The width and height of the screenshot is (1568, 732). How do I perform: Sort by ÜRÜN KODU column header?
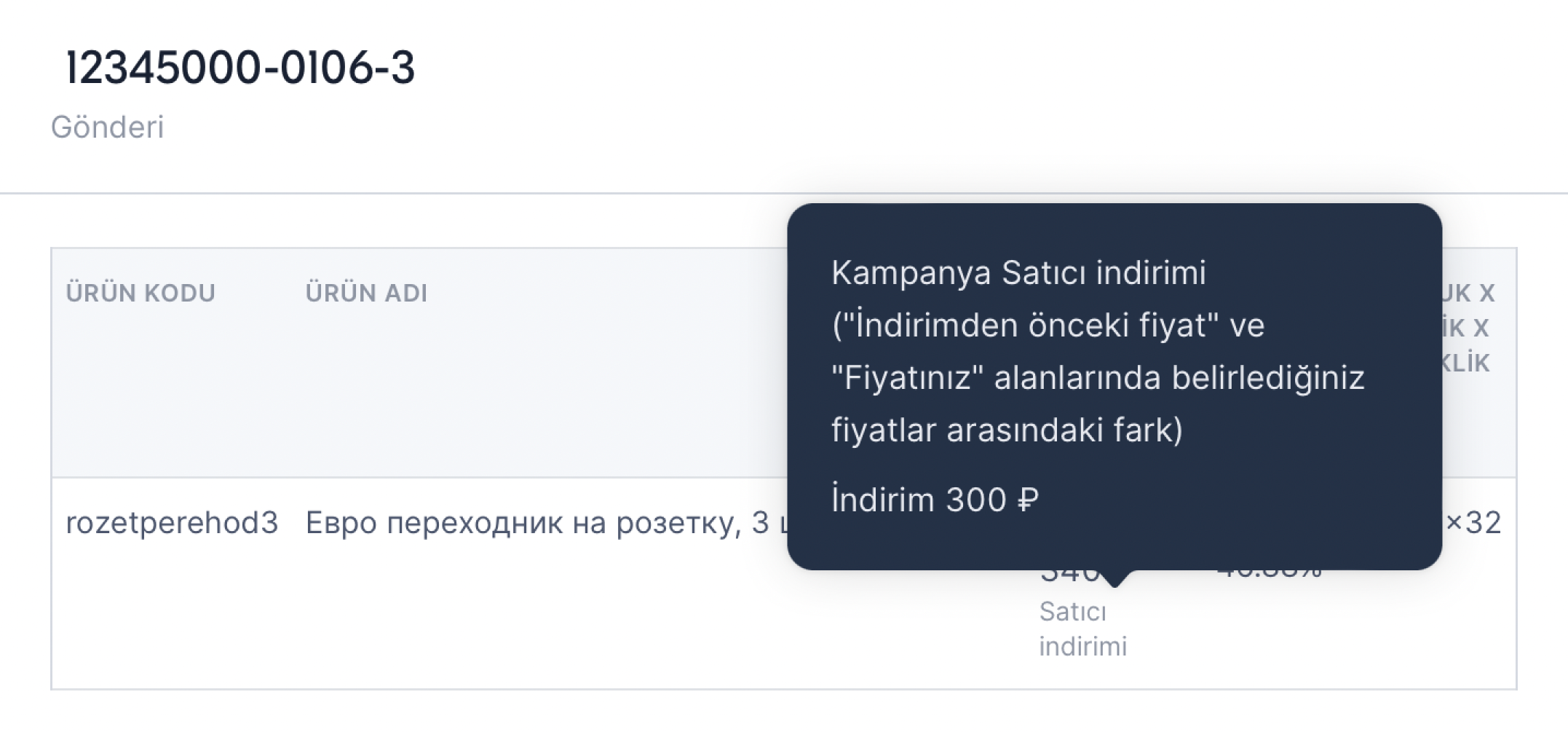click(x=140, y=293)
